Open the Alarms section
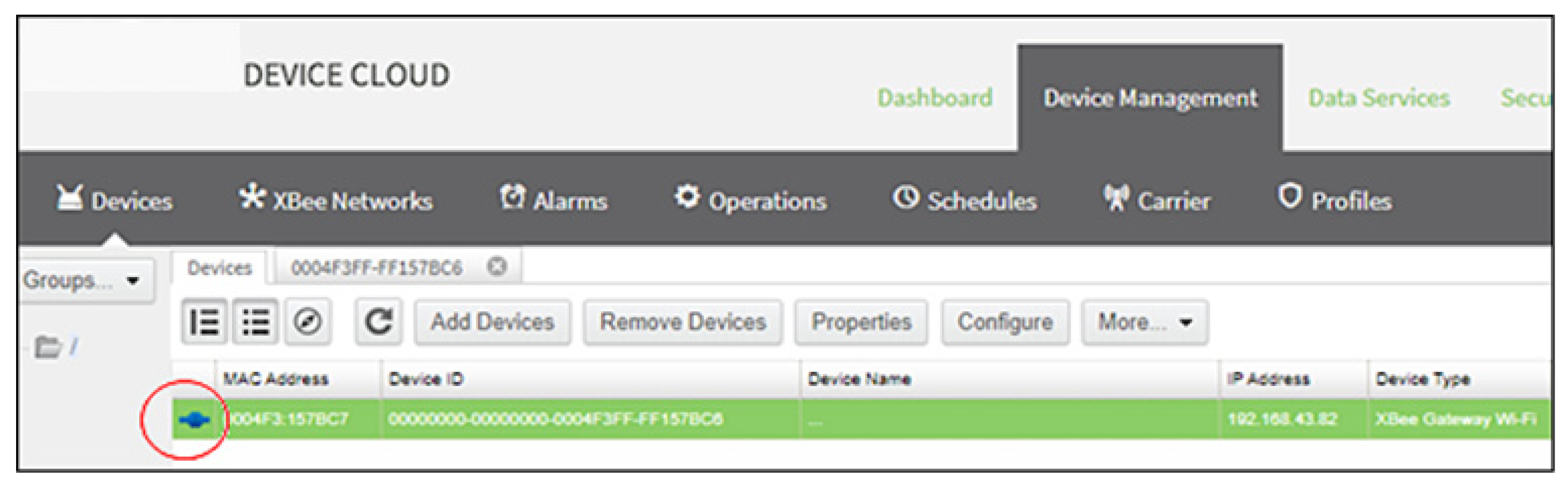The width and height of the screenshot is (1568, 484). [553, 200]
